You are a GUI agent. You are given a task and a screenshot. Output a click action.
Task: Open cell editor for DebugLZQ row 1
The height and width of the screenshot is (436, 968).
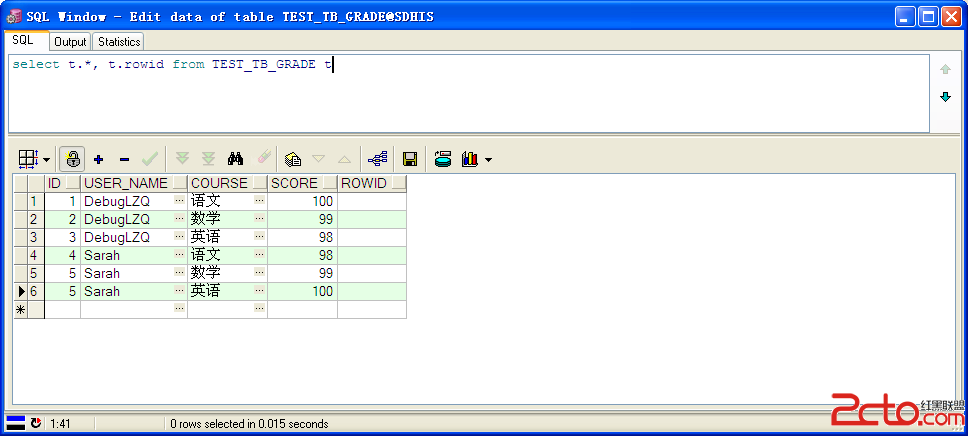coord(179,201)
